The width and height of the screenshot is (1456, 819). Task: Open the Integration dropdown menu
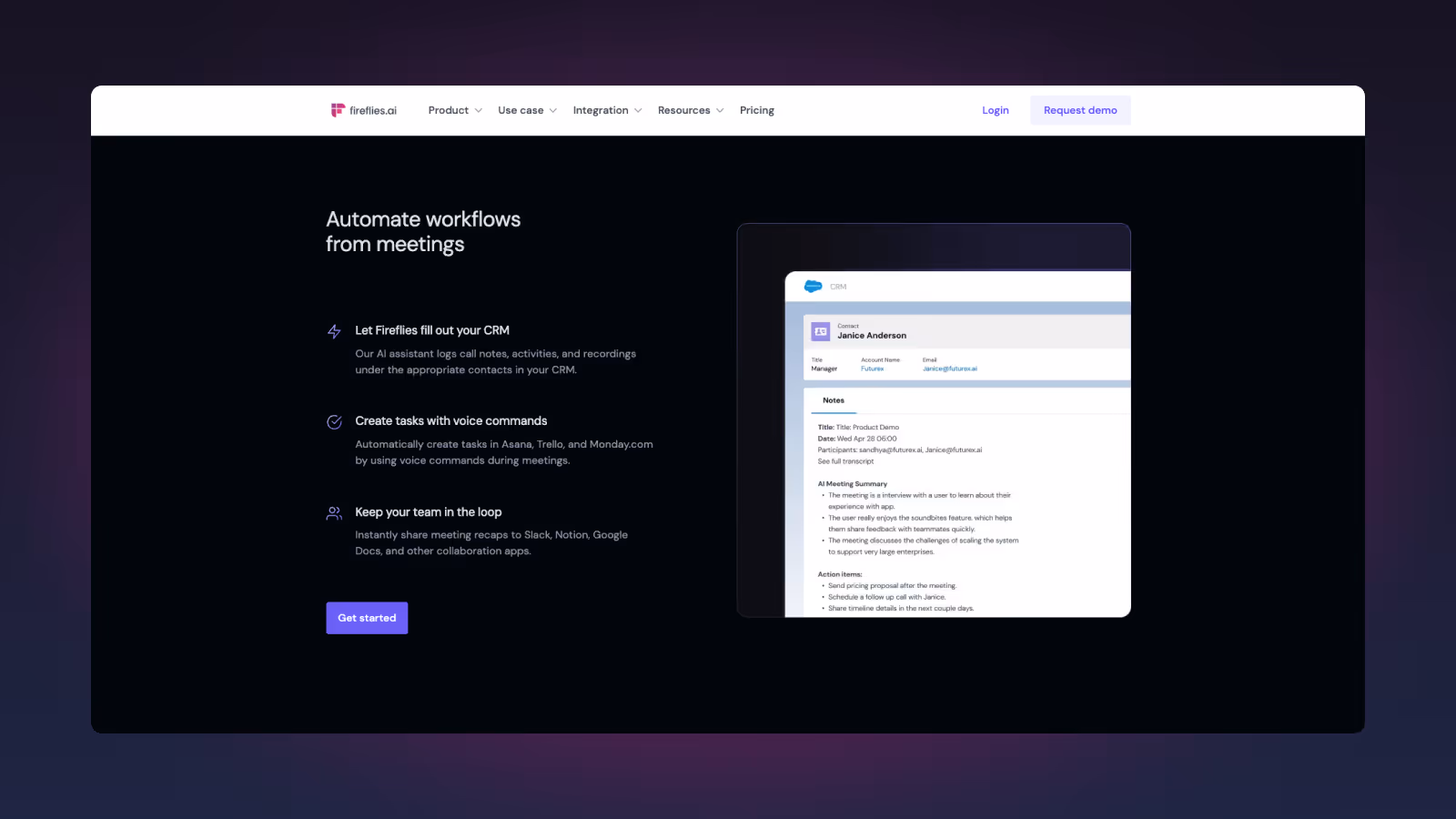click(x=608, y=110)
